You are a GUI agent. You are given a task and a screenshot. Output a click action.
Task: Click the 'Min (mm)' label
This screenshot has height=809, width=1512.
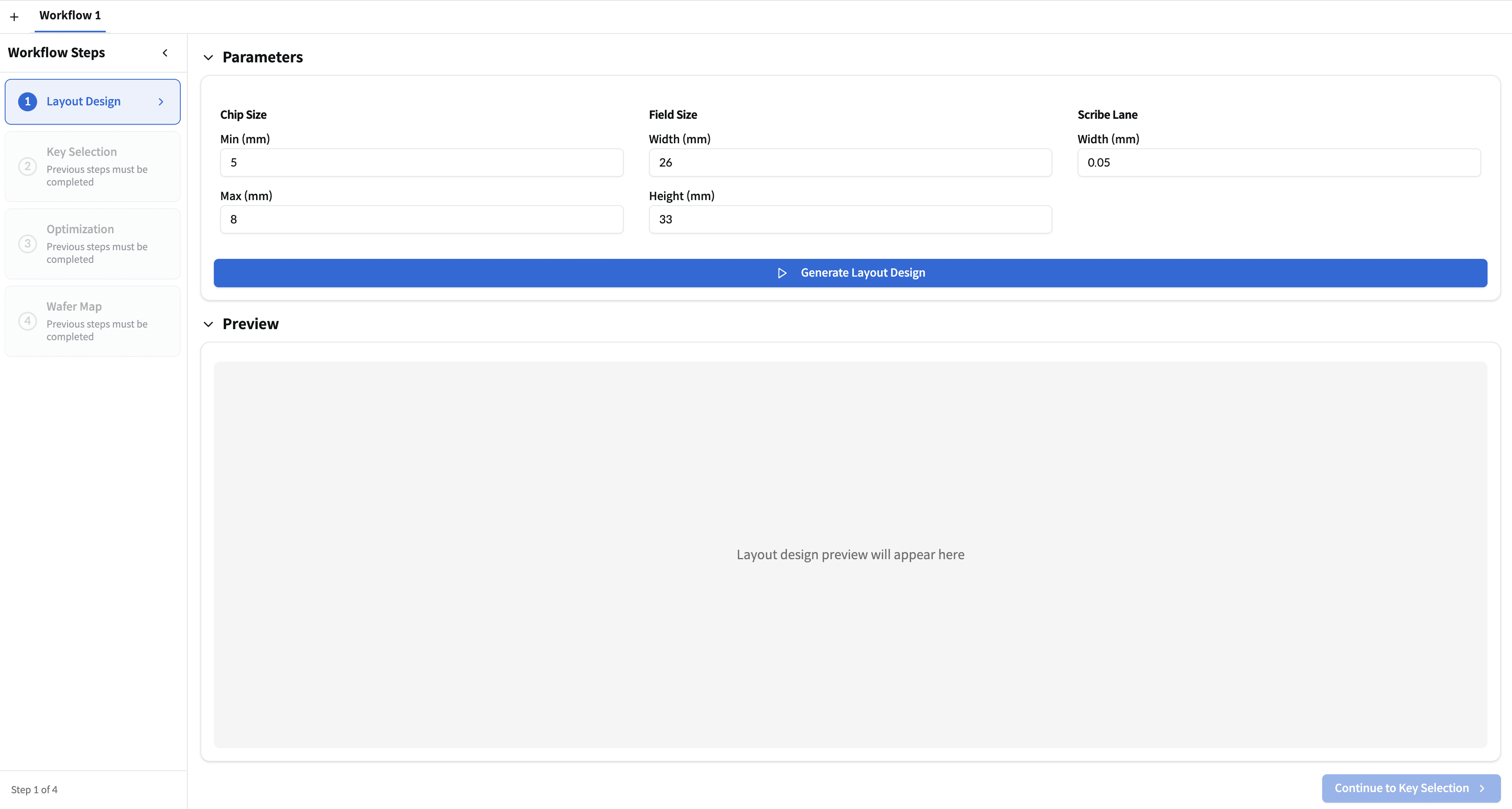(245, 139)
